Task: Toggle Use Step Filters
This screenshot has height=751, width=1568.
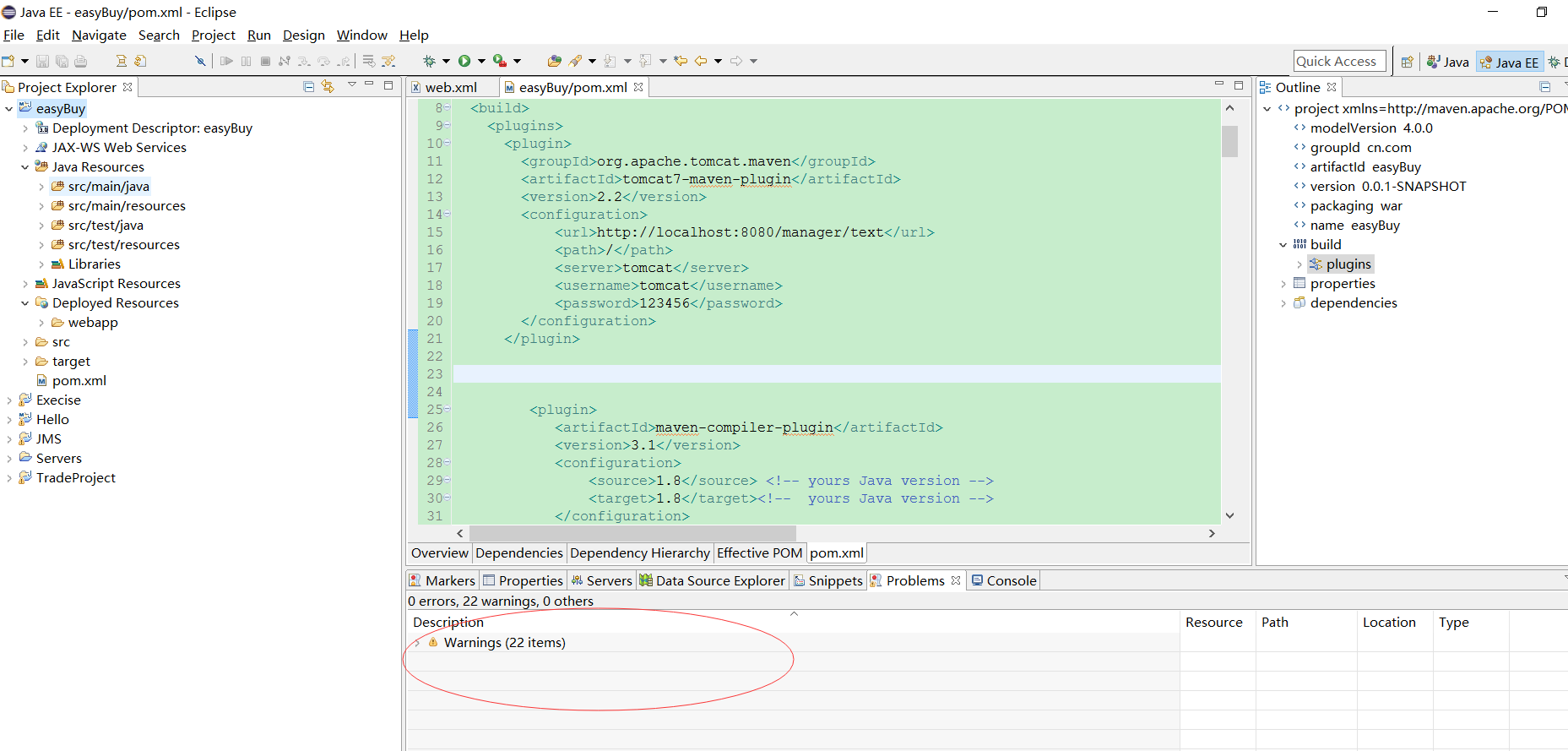Action: [388, 61]
